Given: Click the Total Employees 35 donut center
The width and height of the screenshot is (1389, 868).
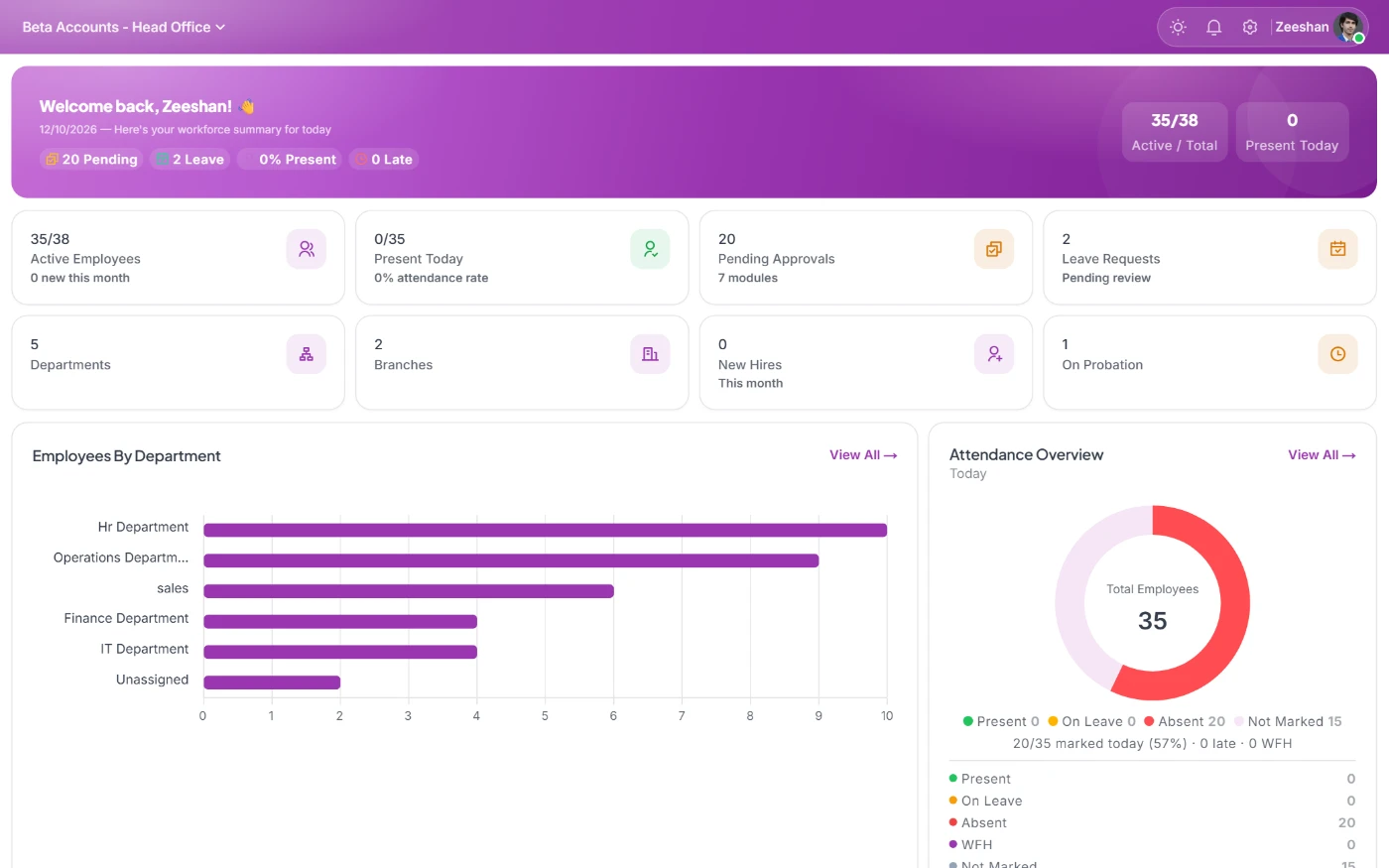Looking at the screenshot, I should click(1153, 606).
